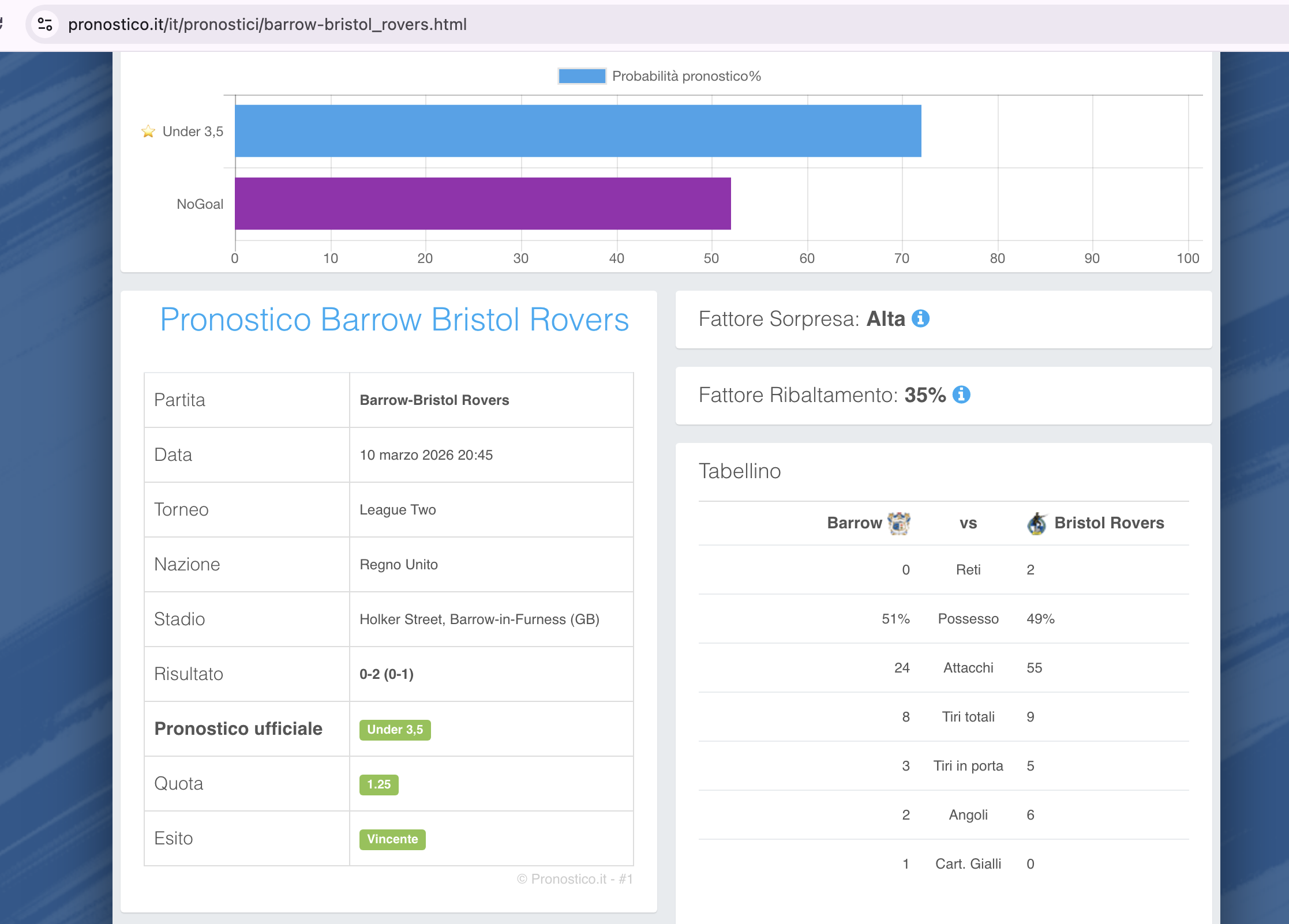Image resolution: width=1289 pixels, height=924 pixels.
Task: Click the Pronostico Barrow Bristol Rovers heading
Action: [394, 320]
